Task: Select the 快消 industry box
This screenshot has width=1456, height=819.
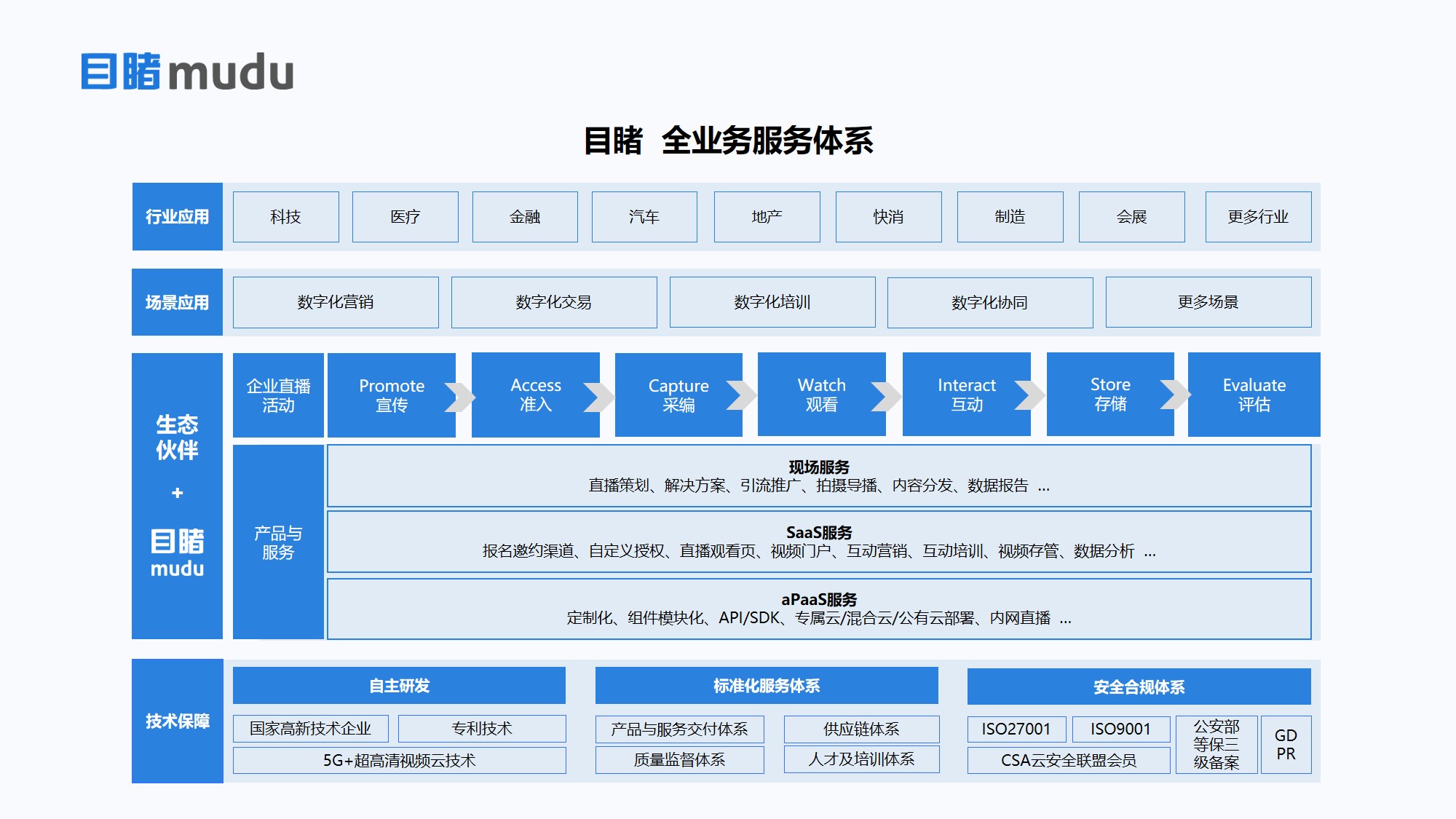Action: click(888, 217)
